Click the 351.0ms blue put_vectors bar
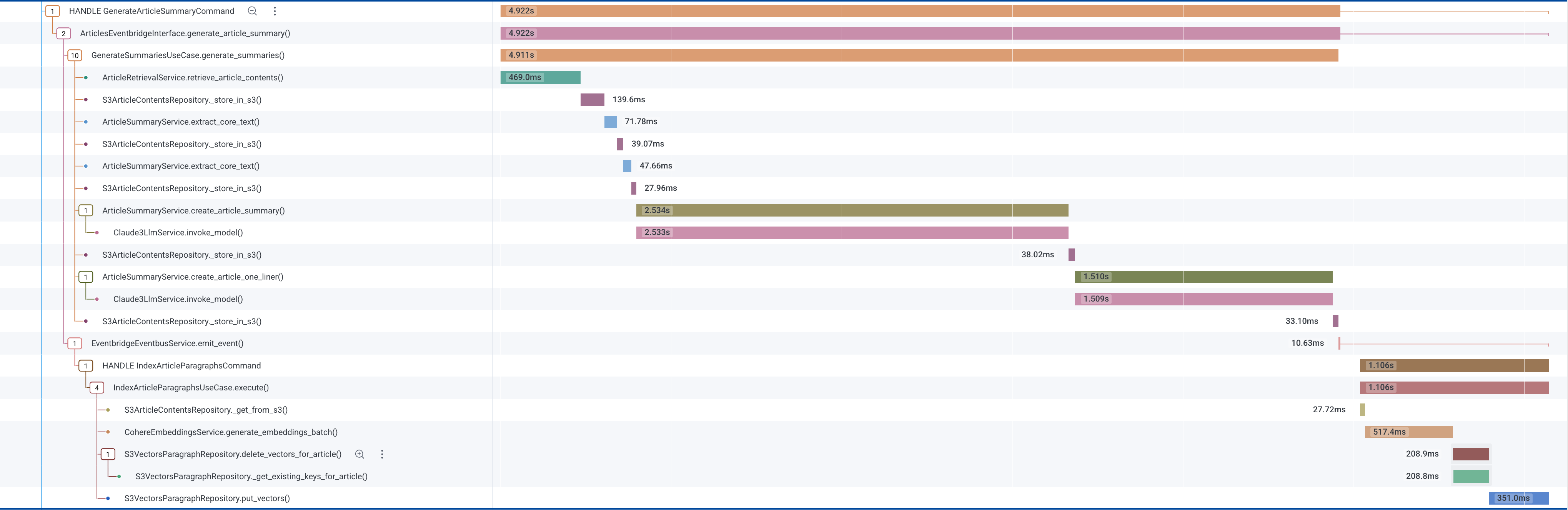Viewport: 1568px width, 510px height. [1518, 498]
